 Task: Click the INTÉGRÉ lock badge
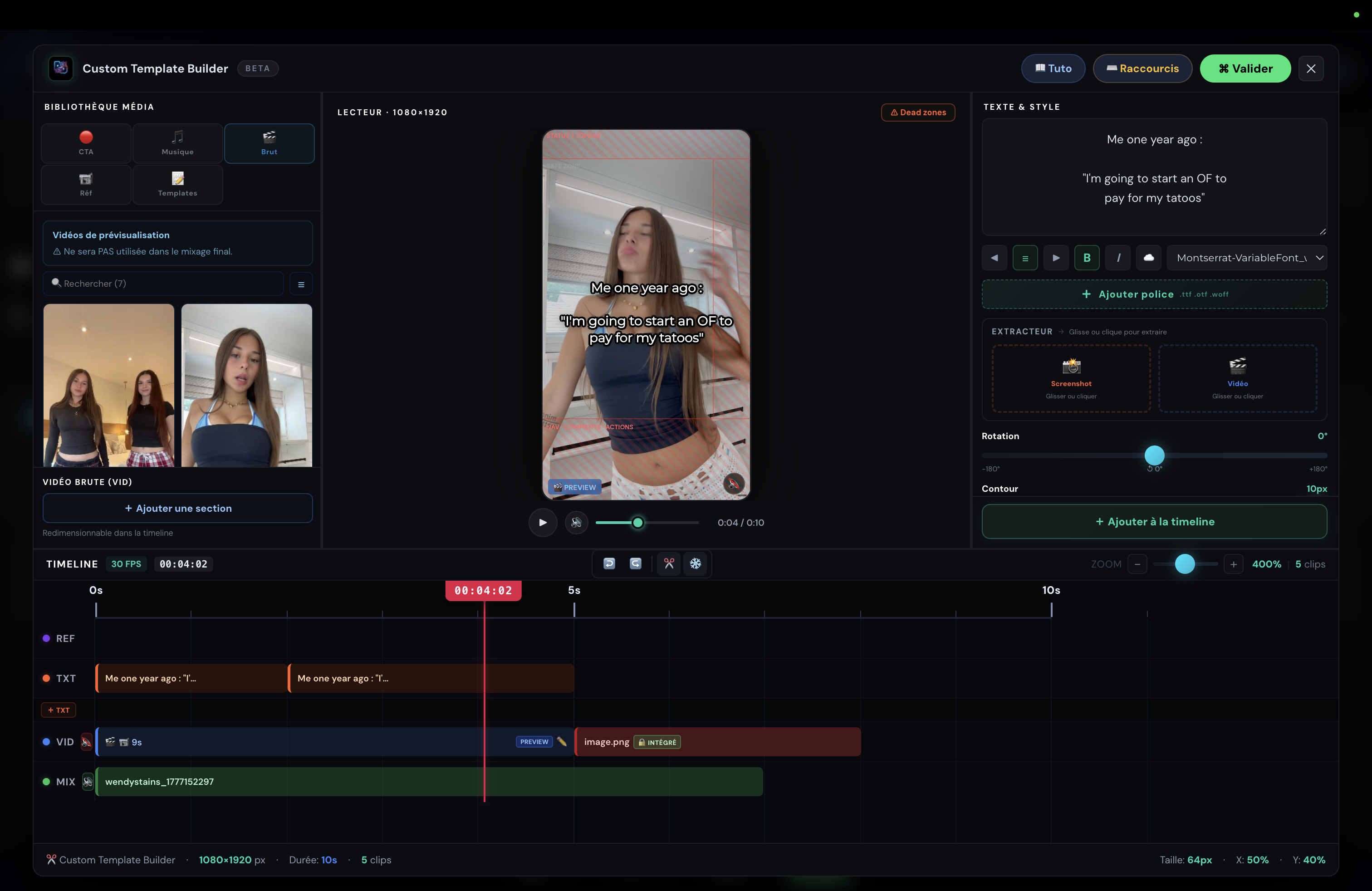pos(657,742)
